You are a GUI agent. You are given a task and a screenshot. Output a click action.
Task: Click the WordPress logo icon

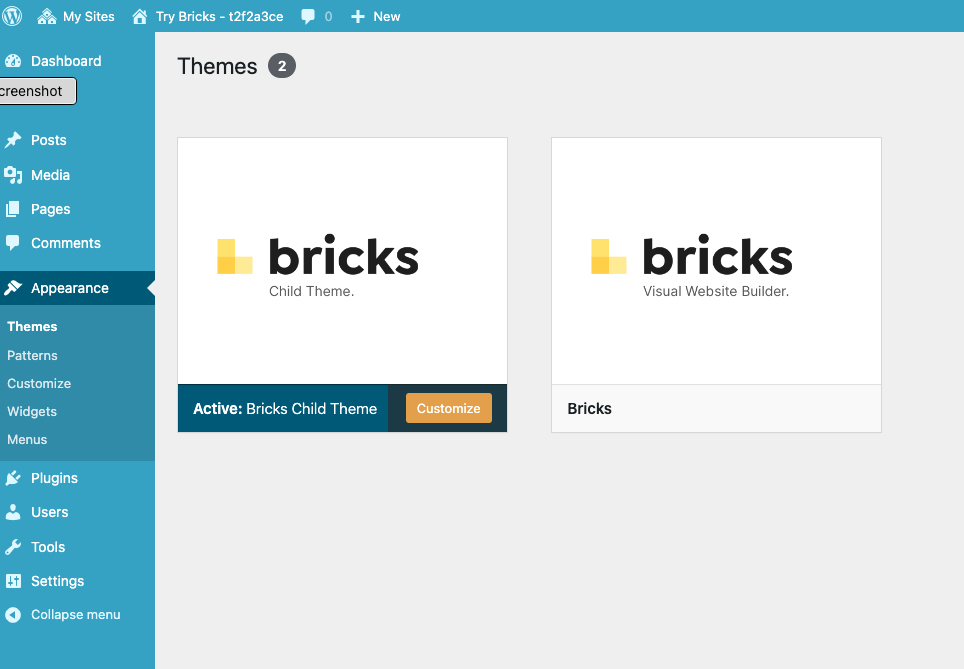12,16
